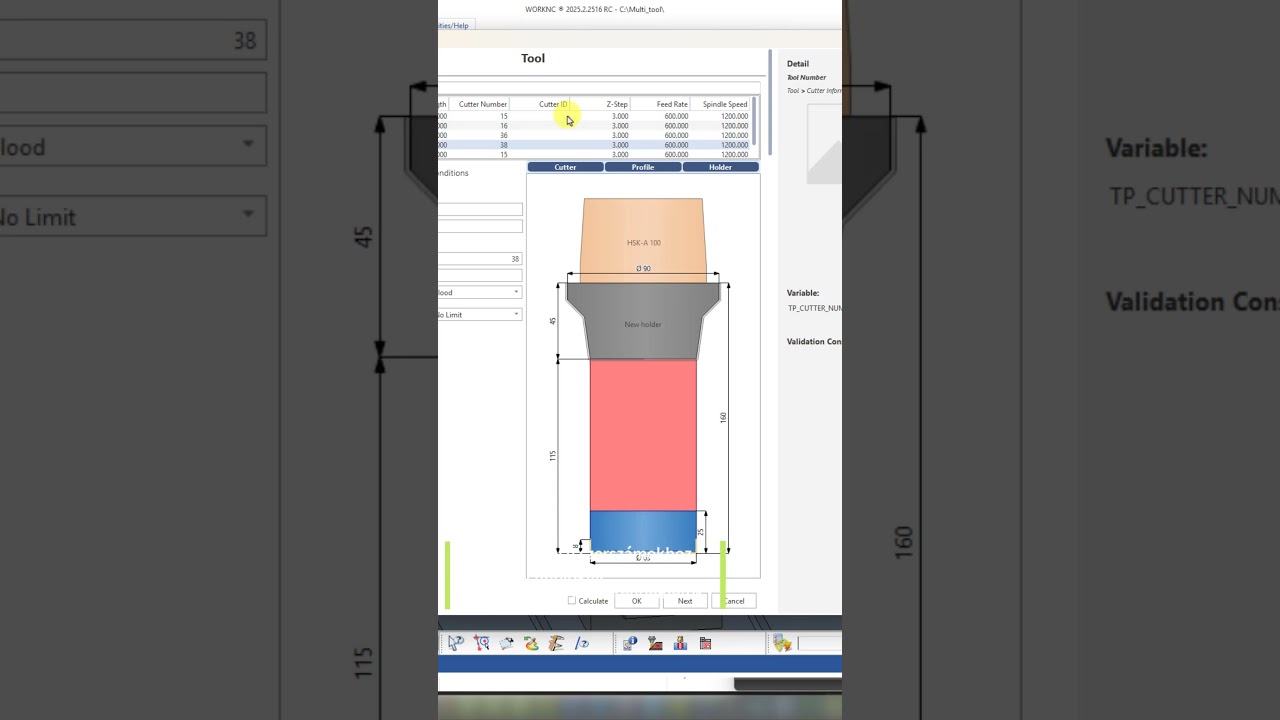The height and width of the screenshot is (720, 1280).
Task: Click the Tool dialog blue vertical scrollbar
Action: click(x=770, y=102)
